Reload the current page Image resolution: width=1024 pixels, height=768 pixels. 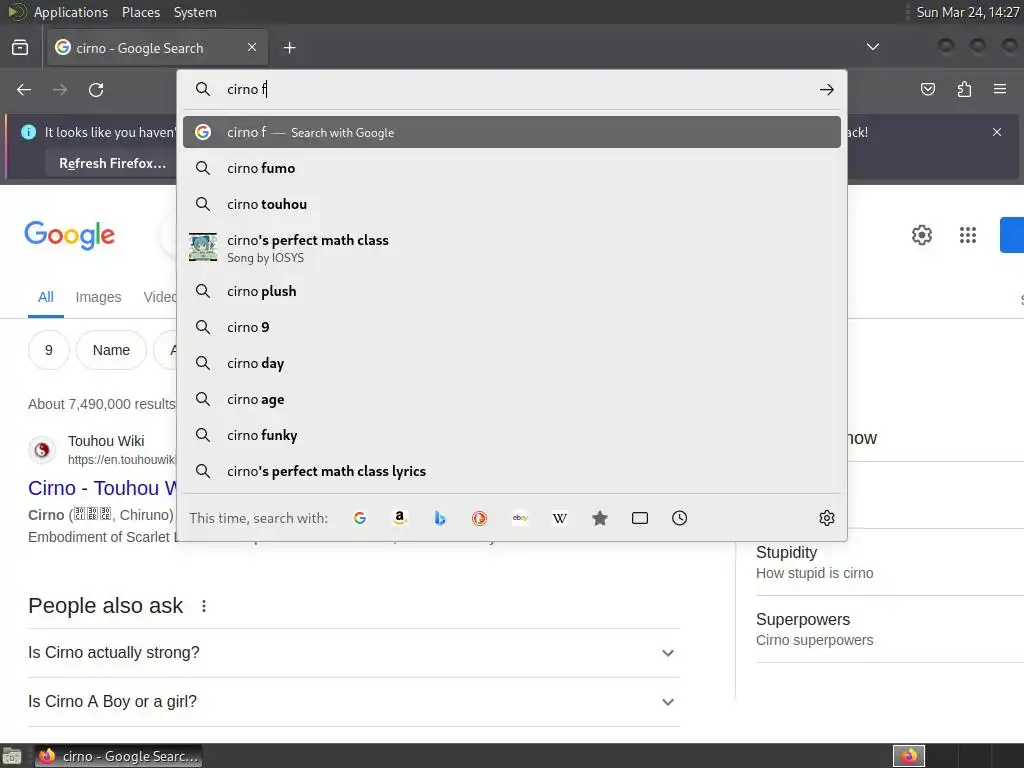(96, 89)
